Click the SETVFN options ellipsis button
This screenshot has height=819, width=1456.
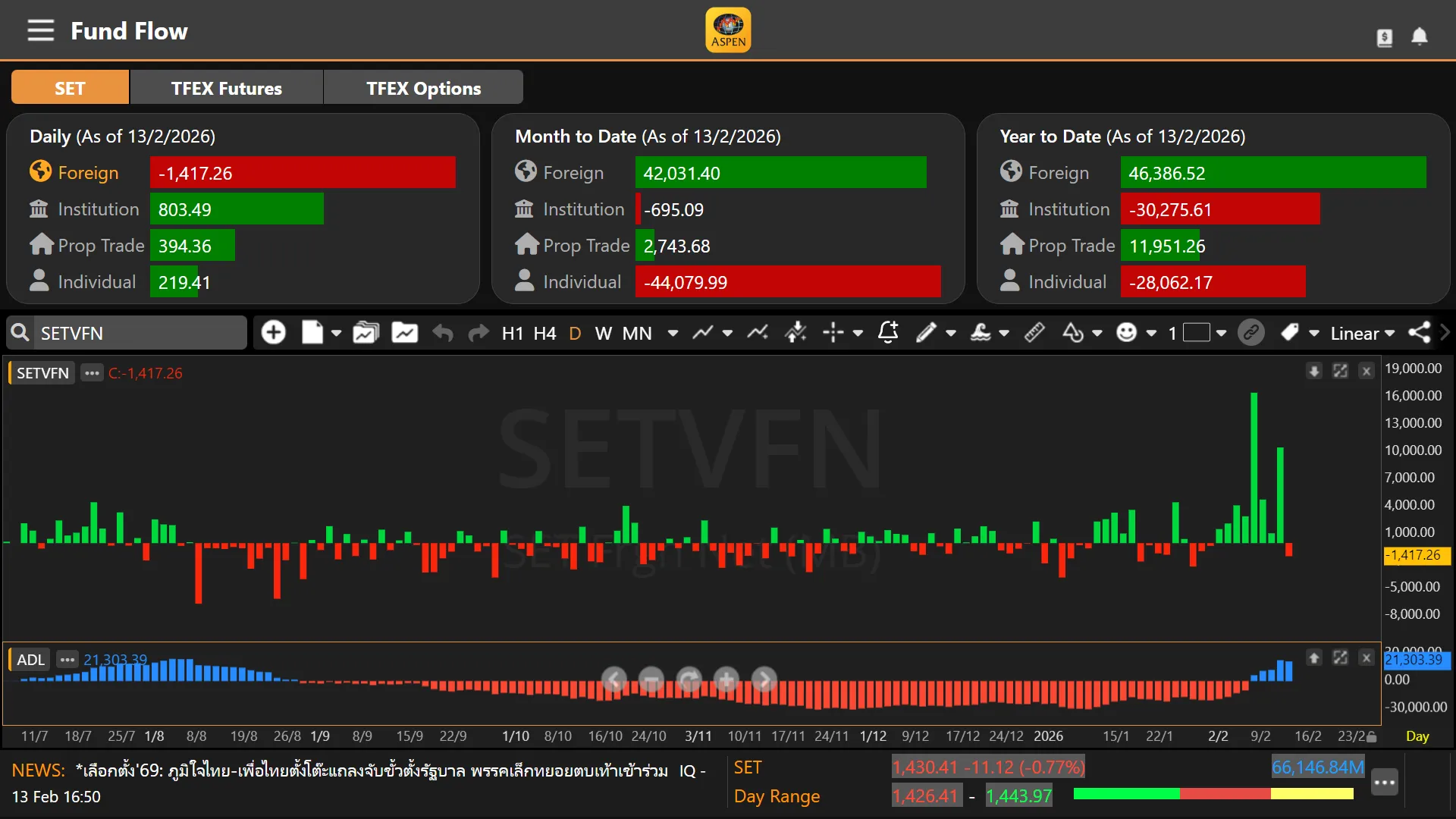click(x=92, y=373)
